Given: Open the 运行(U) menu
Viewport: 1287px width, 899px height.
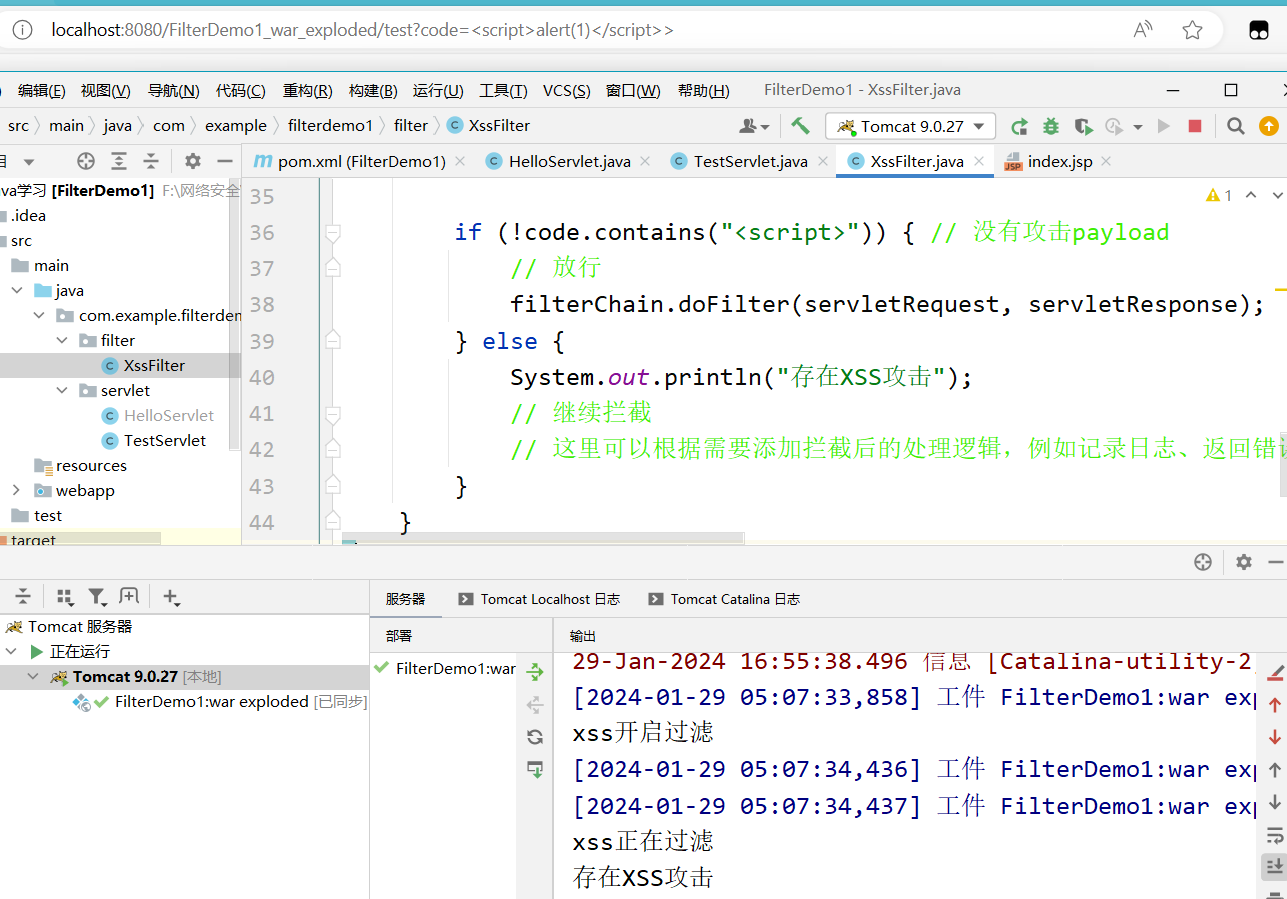Looking at the screenshot, I should pos(438,91).
